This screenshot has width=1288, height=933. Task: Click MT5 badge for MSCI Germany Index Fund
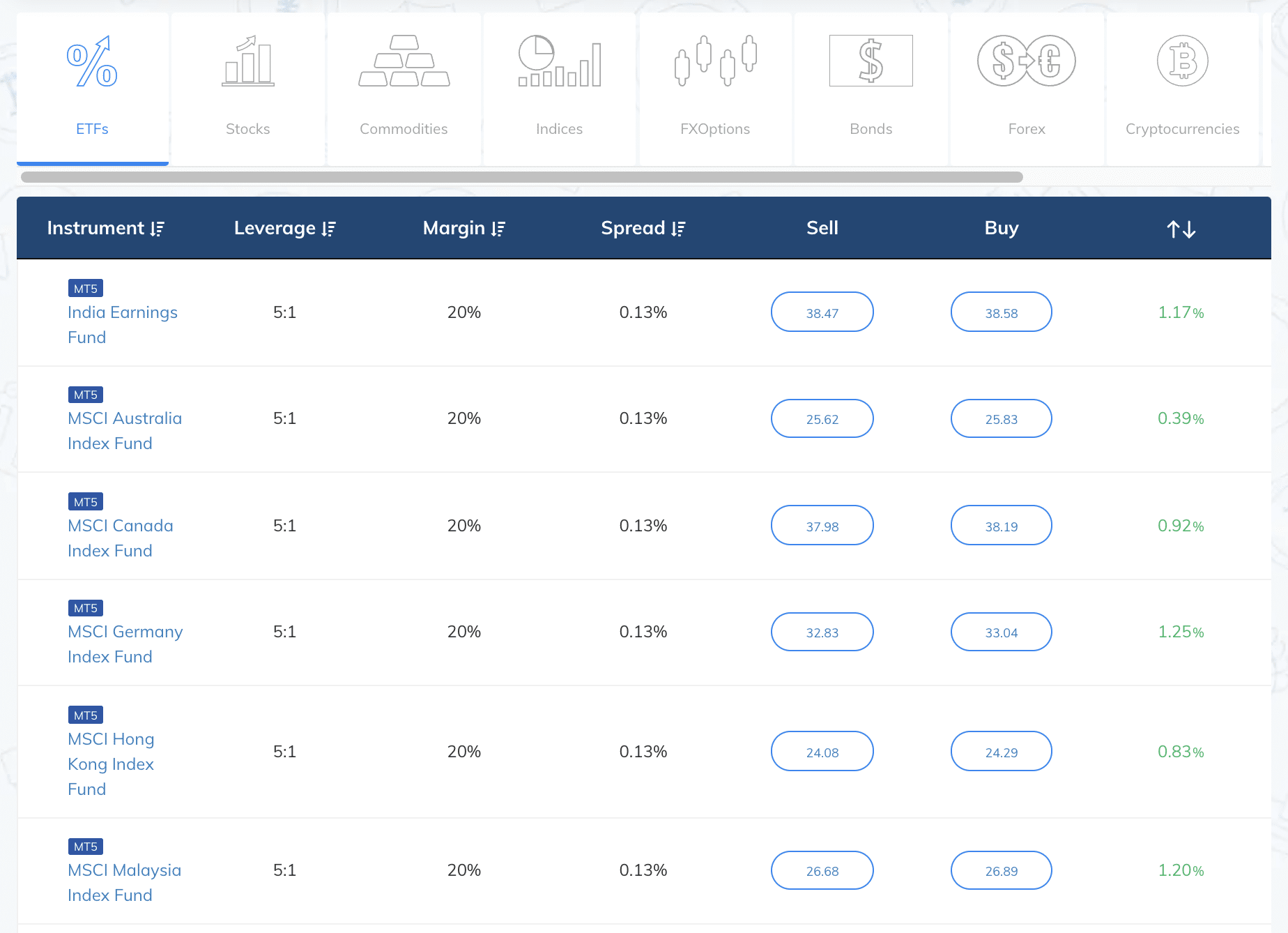[x=86, y=608]
